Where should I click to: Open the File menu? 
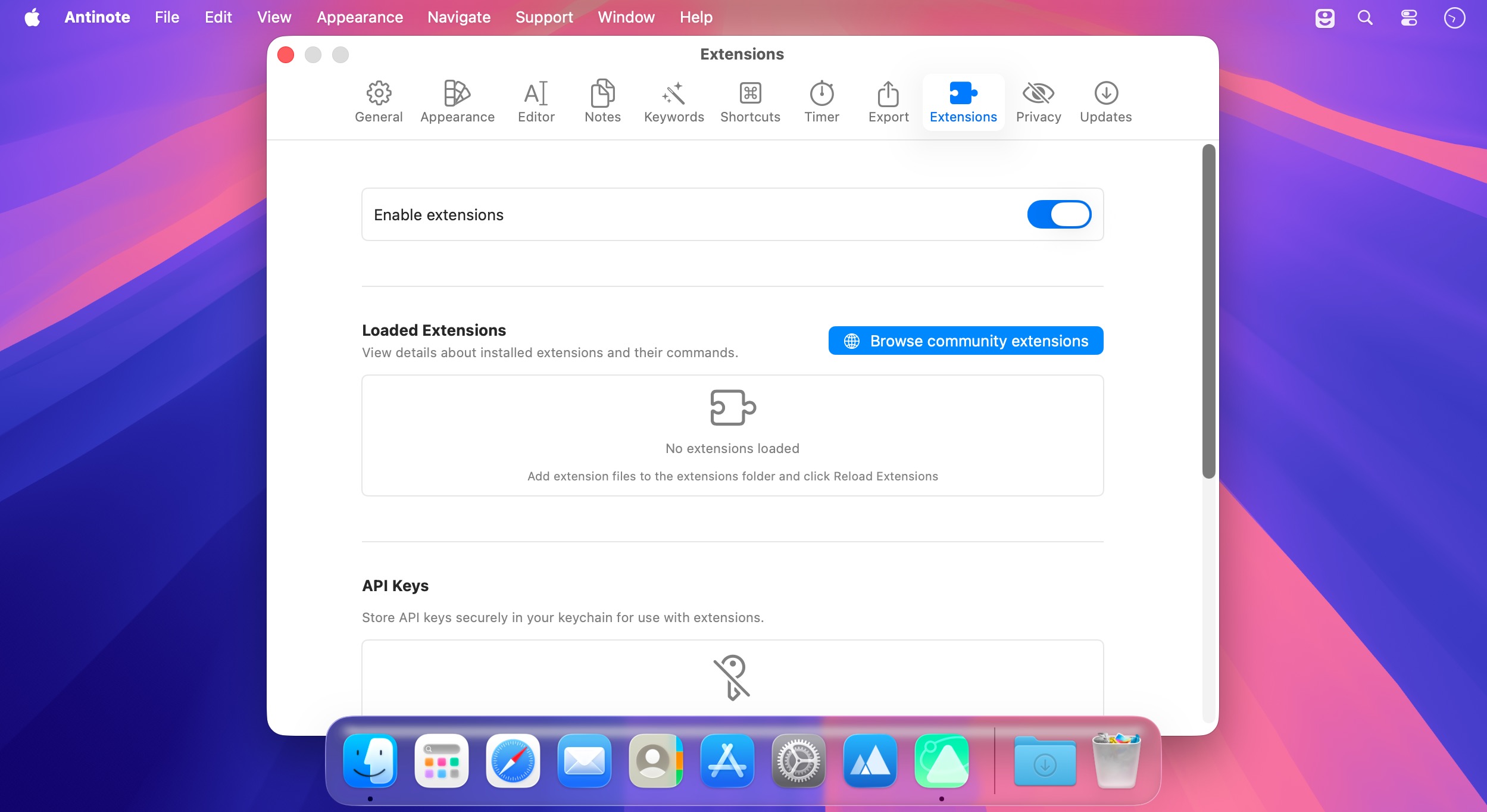(167, 17)
